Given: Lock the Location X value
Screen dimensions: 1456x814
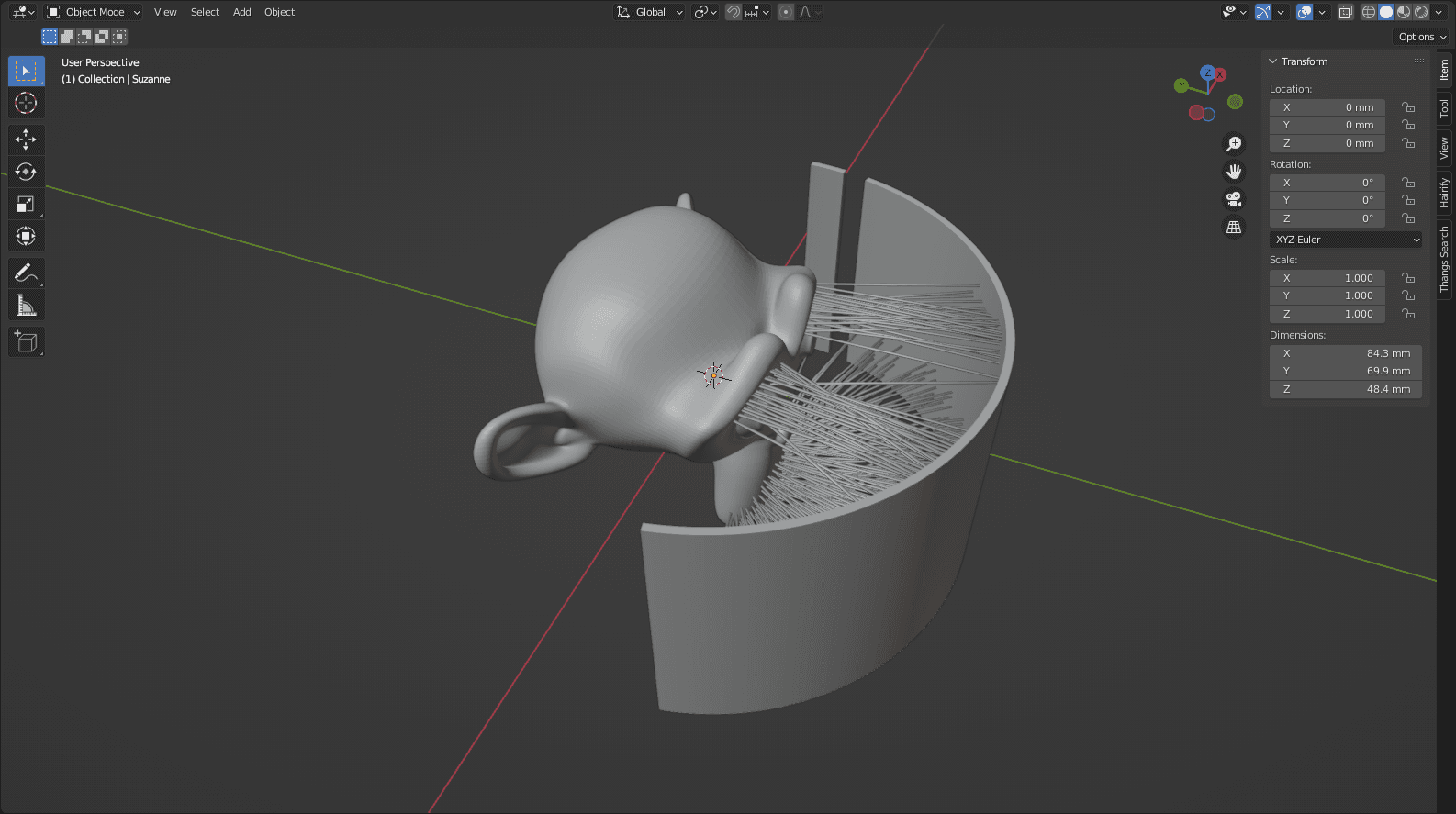Looking at the screenshot, I should pos(1408,107).
